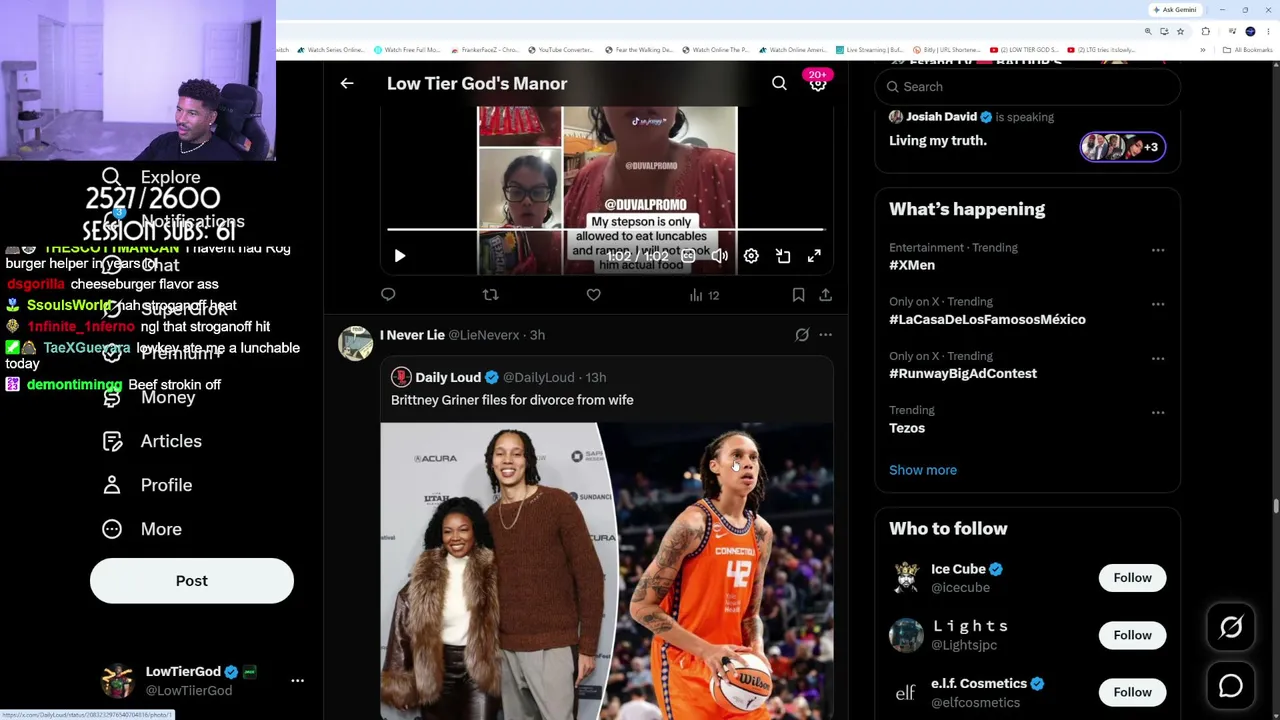View analytics showing 12 views
Image resolution: width=1280 pixels, height=720 pixels.
tap(704, 295)
